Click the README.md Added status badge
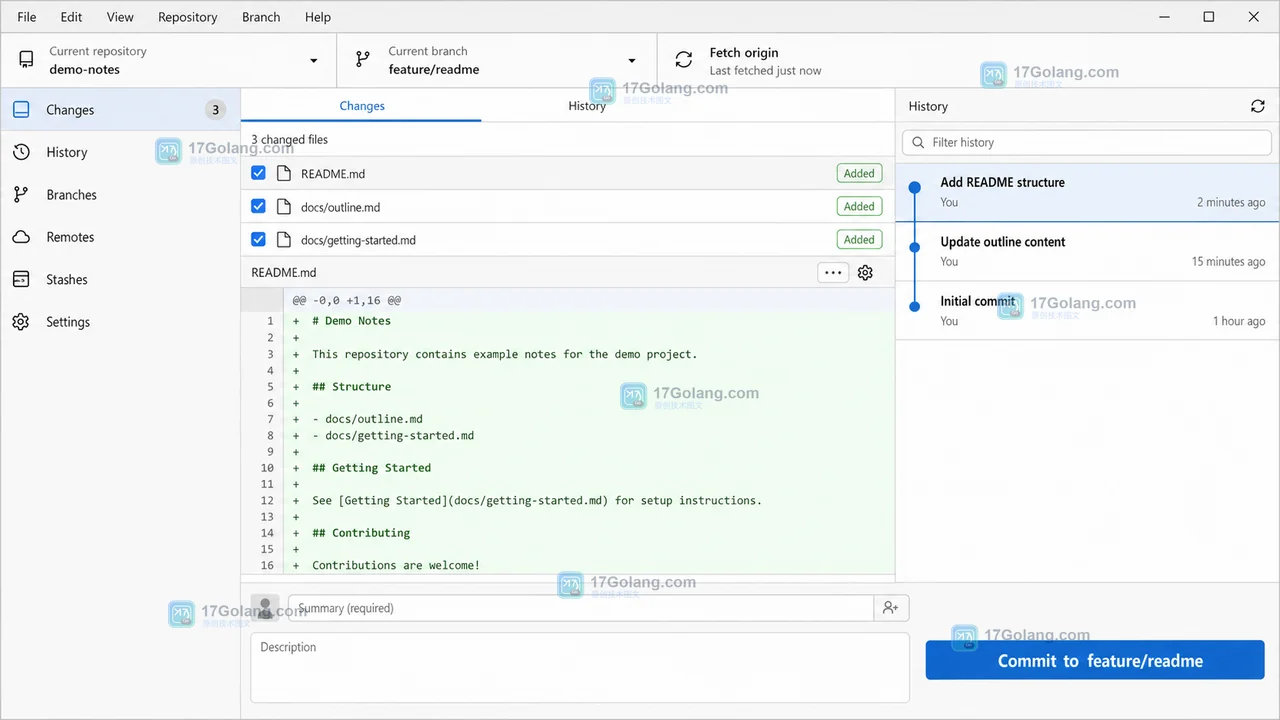The width and height of the screenshot is (1280, 720). [859, 173]
